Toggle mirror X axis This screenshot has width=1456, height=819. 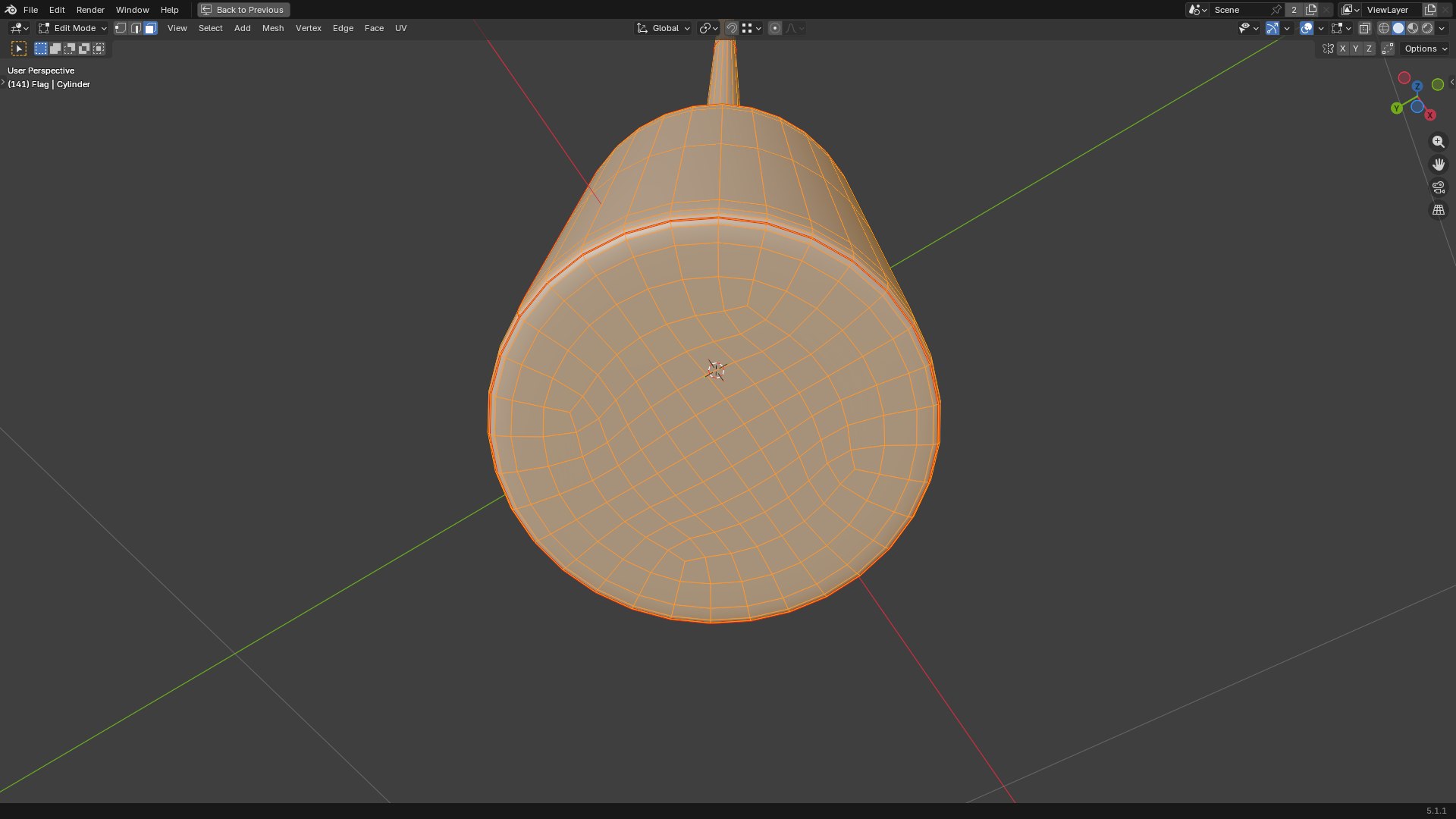pos(1343,49)
